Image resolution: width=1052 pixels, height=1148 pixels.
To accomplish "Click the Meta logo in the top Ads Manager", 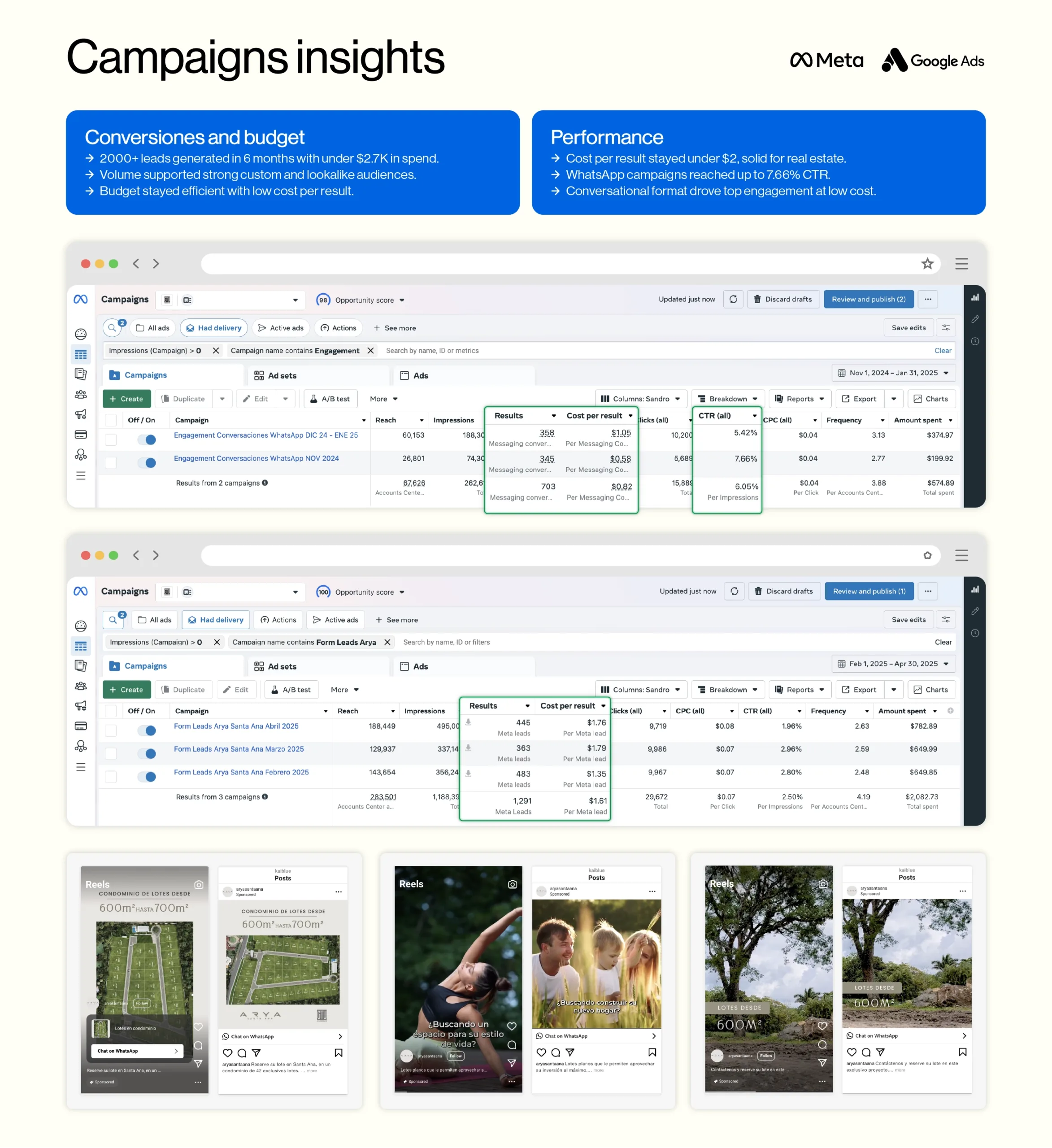I will [81, 299].
